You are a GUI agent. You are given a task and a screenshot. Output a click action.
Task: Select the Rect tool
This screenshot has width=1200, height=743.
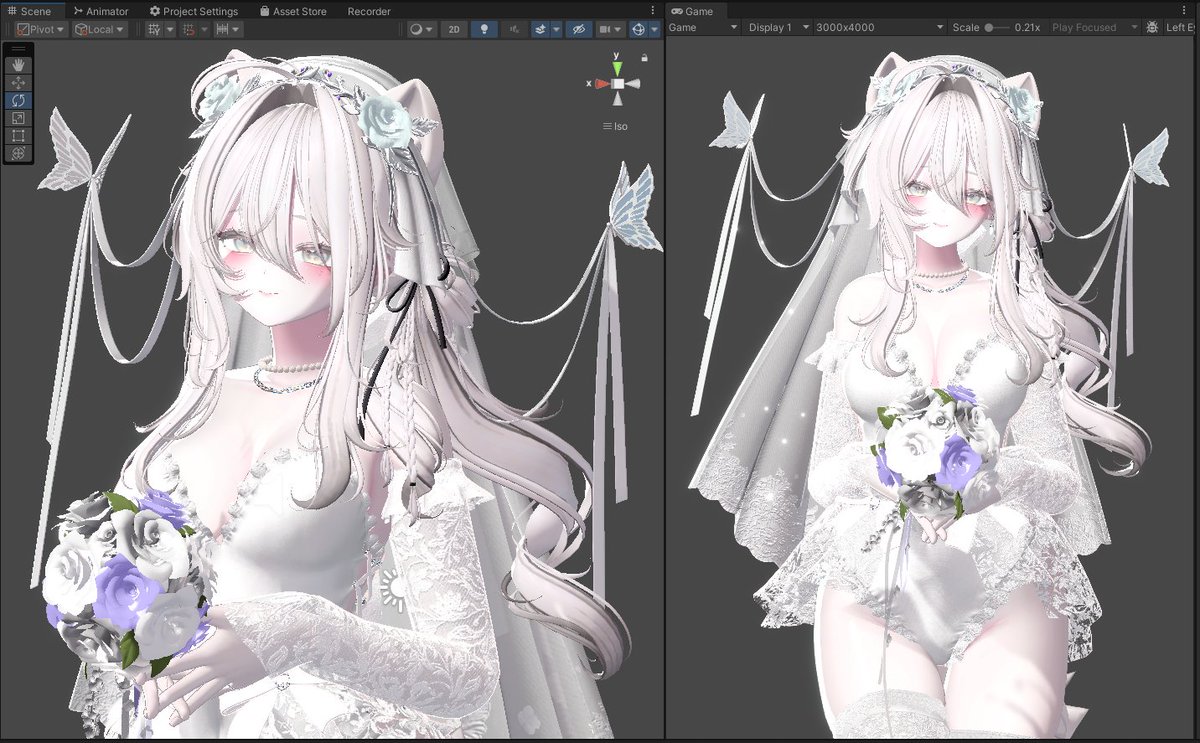pyautogui.click(x=19, y=136)
